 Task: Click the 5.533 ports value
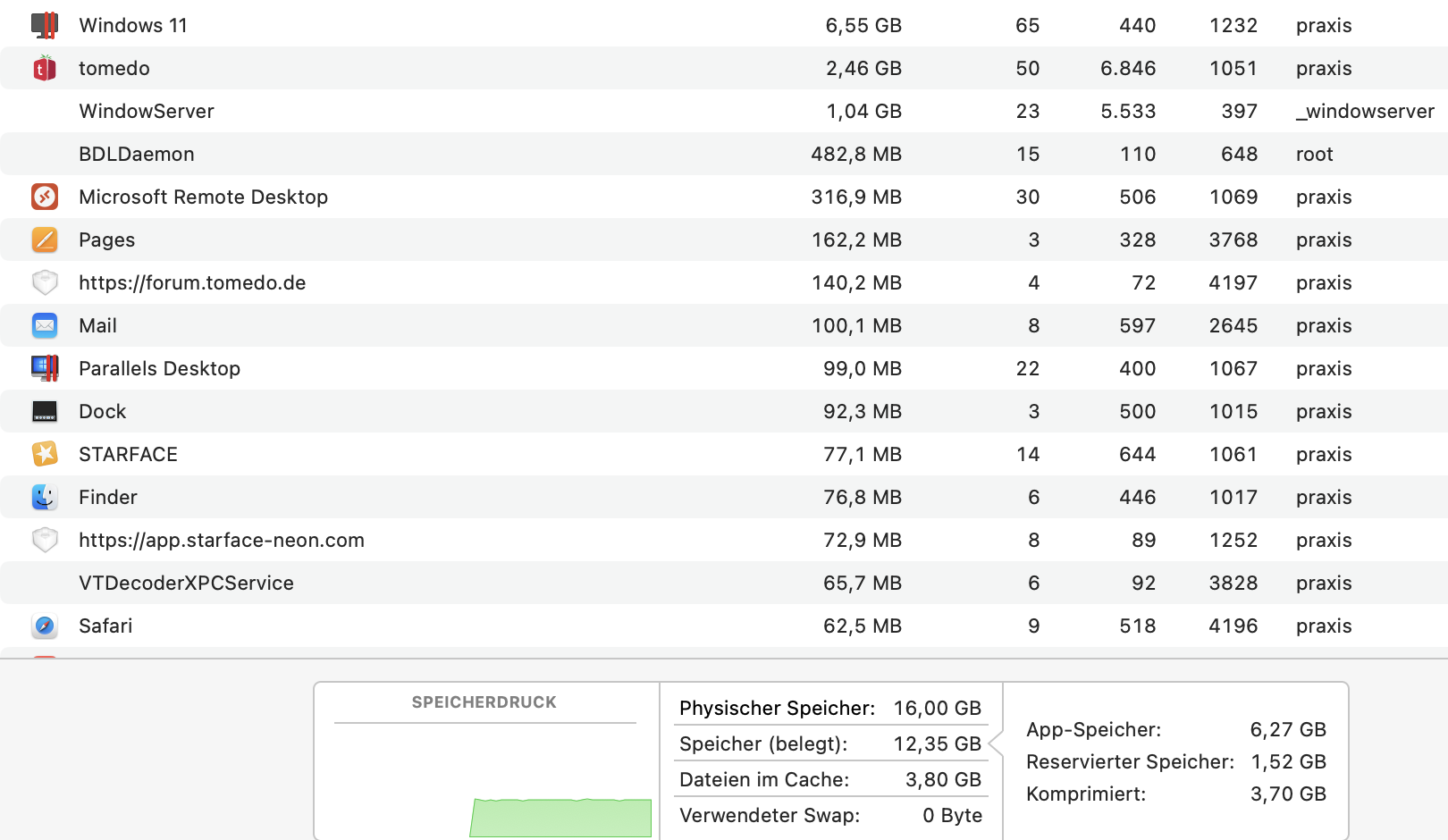(1128, 111)
